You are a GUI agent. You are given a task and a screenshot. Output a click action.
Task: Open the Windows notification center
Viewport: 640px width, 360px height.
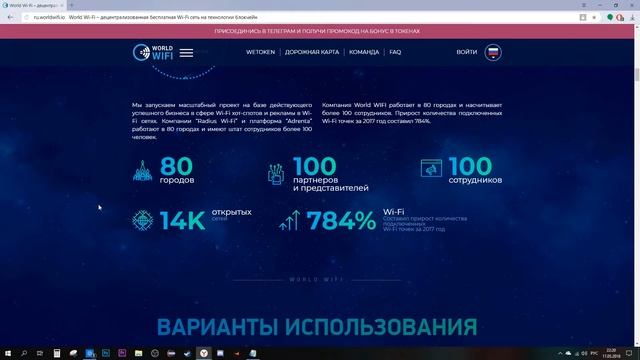coord(629,353)
